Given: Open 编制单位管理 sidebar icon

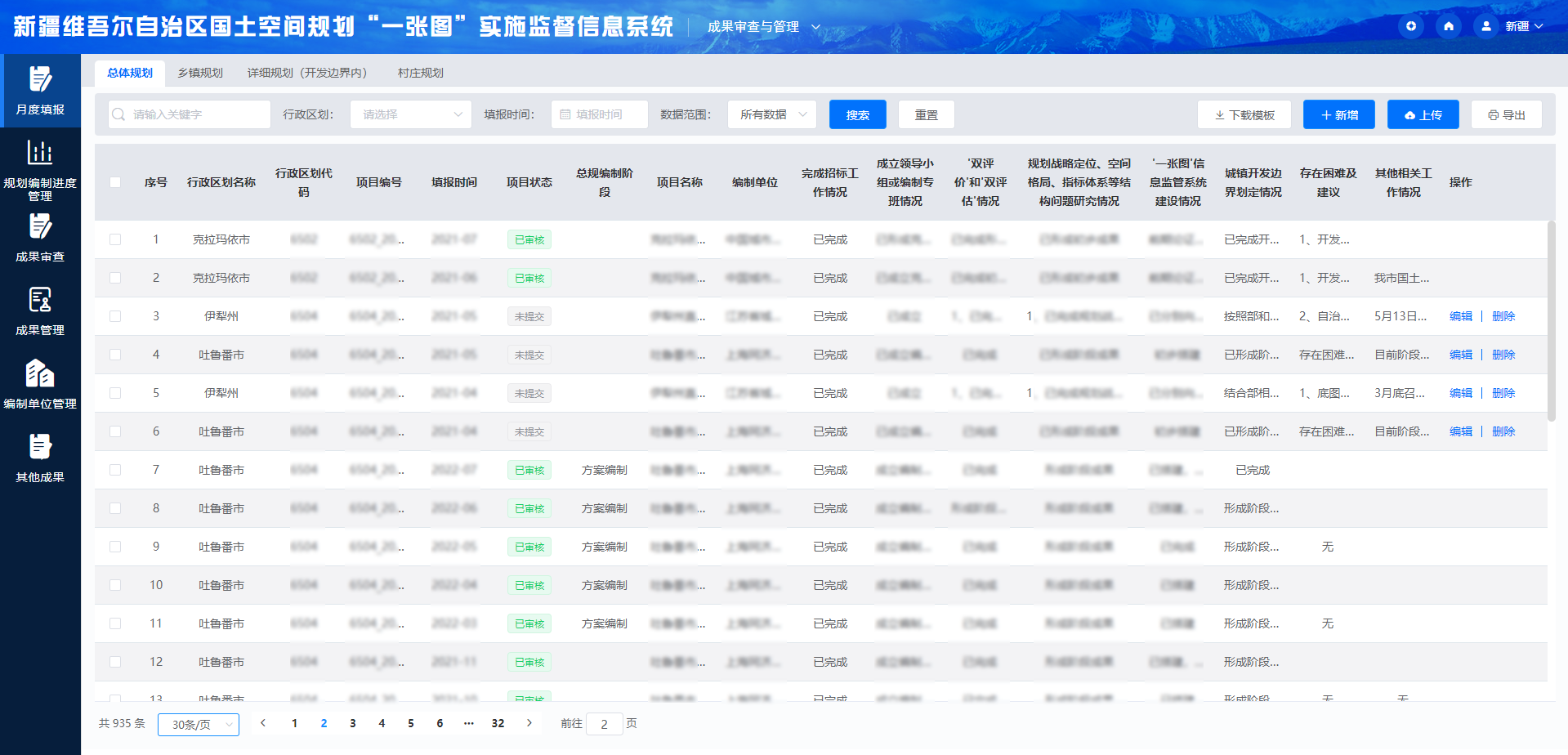Looking at the screenshot, I should click(x=40, y=385).
